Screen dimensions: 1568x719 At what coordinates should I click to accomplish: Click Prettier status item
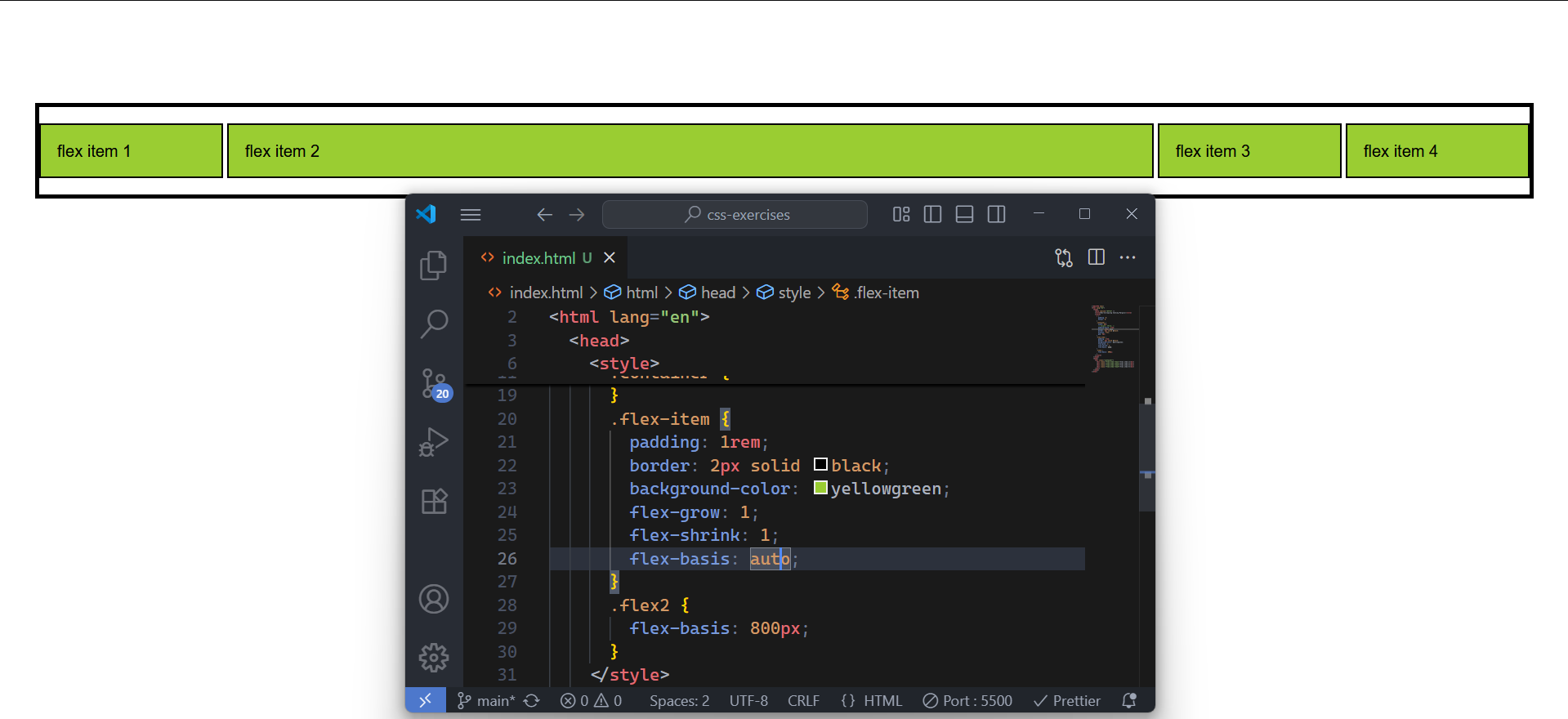[1066, 701]
